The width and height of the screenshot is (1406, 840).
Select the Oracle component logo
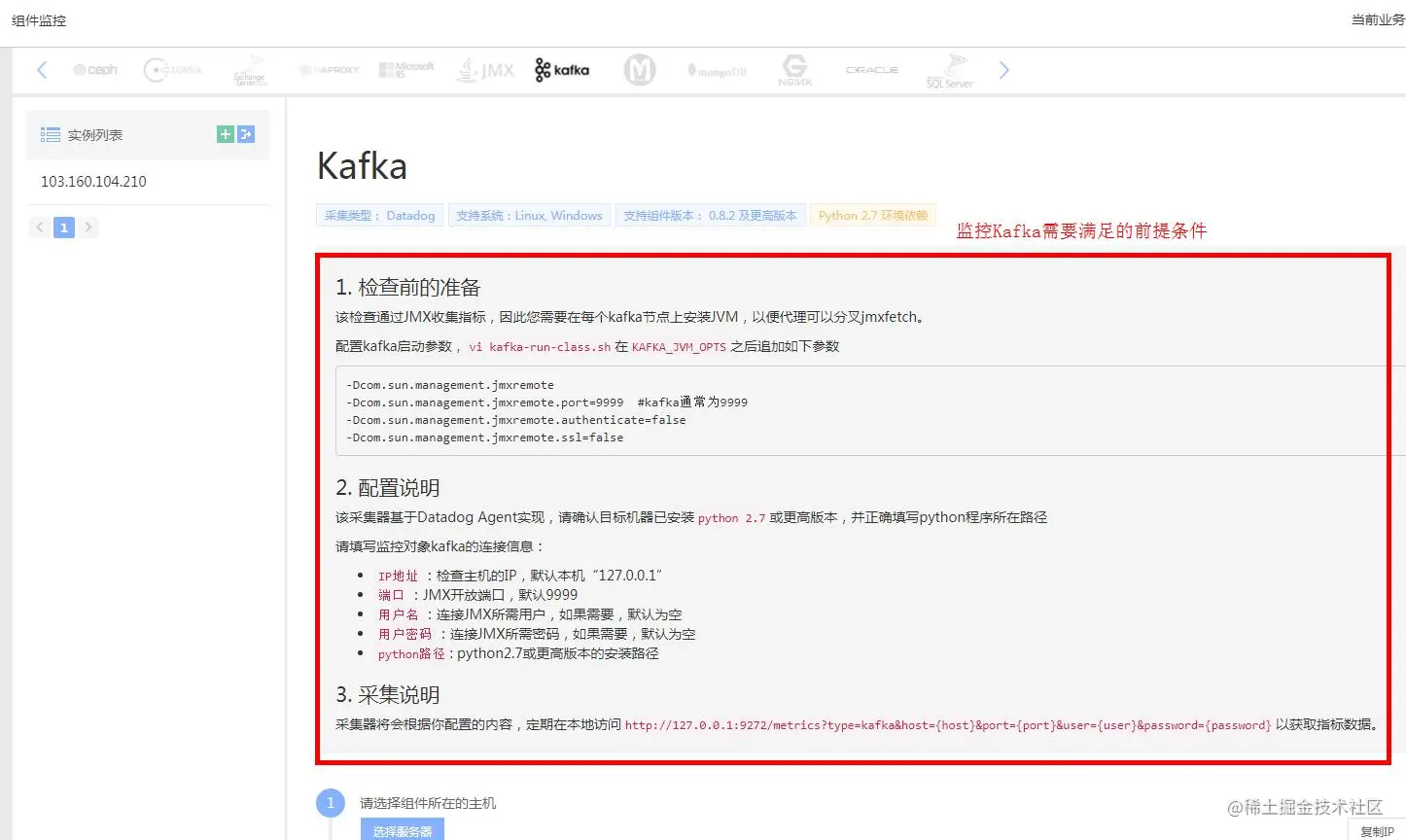click(x=872, y=70)
